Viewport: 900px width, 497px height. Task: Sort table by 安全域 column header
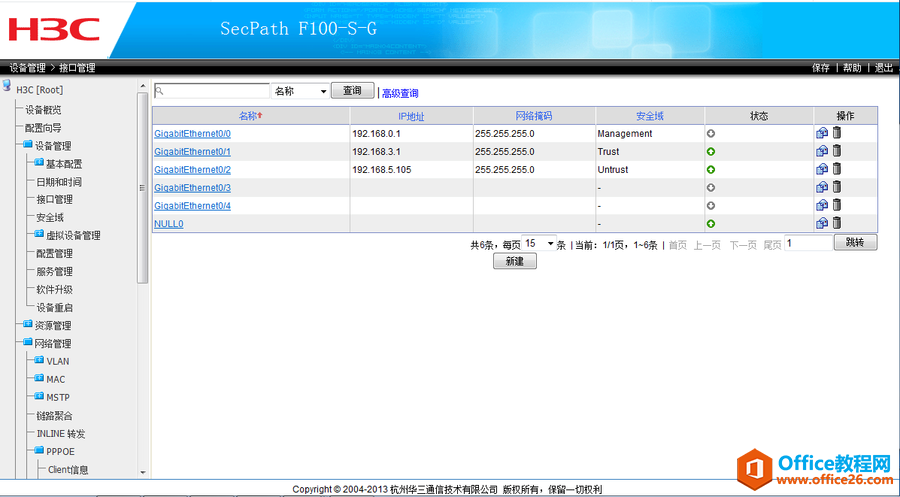tap(650, 116)
